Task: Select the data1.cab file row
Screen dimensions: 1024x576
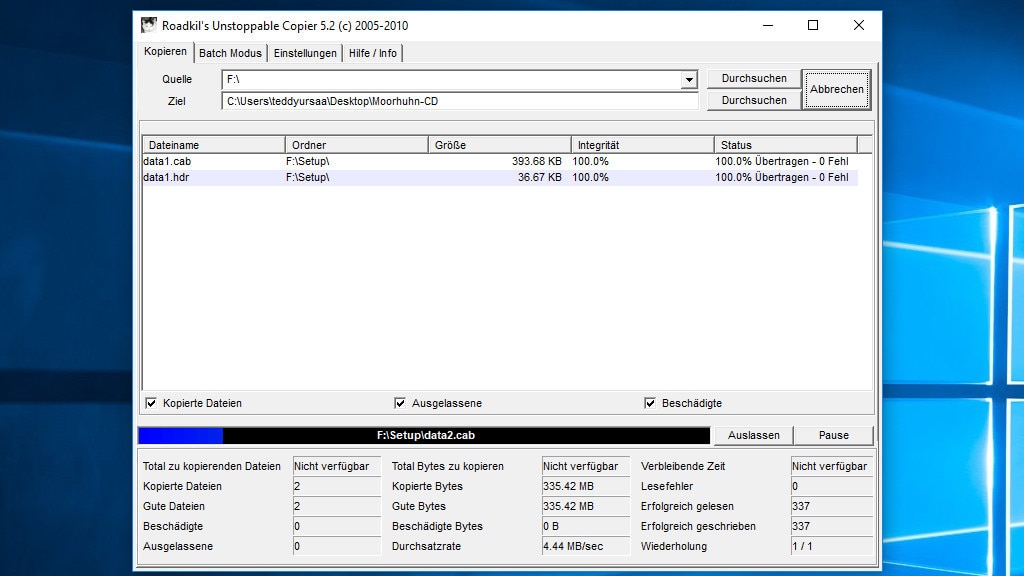Action: 500,161
